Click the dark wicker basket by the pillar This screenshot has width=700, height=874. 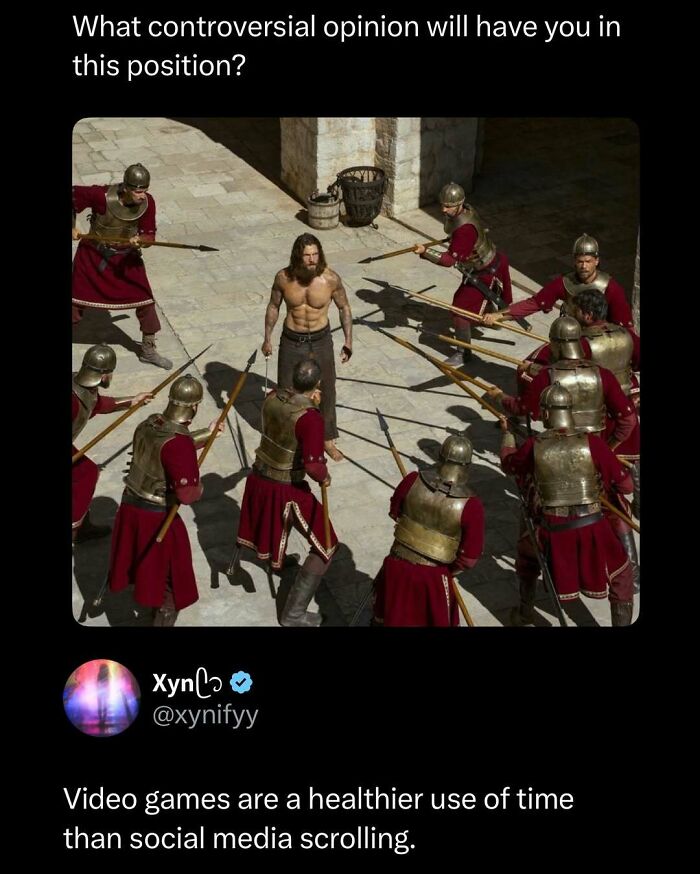coord(361,193)
